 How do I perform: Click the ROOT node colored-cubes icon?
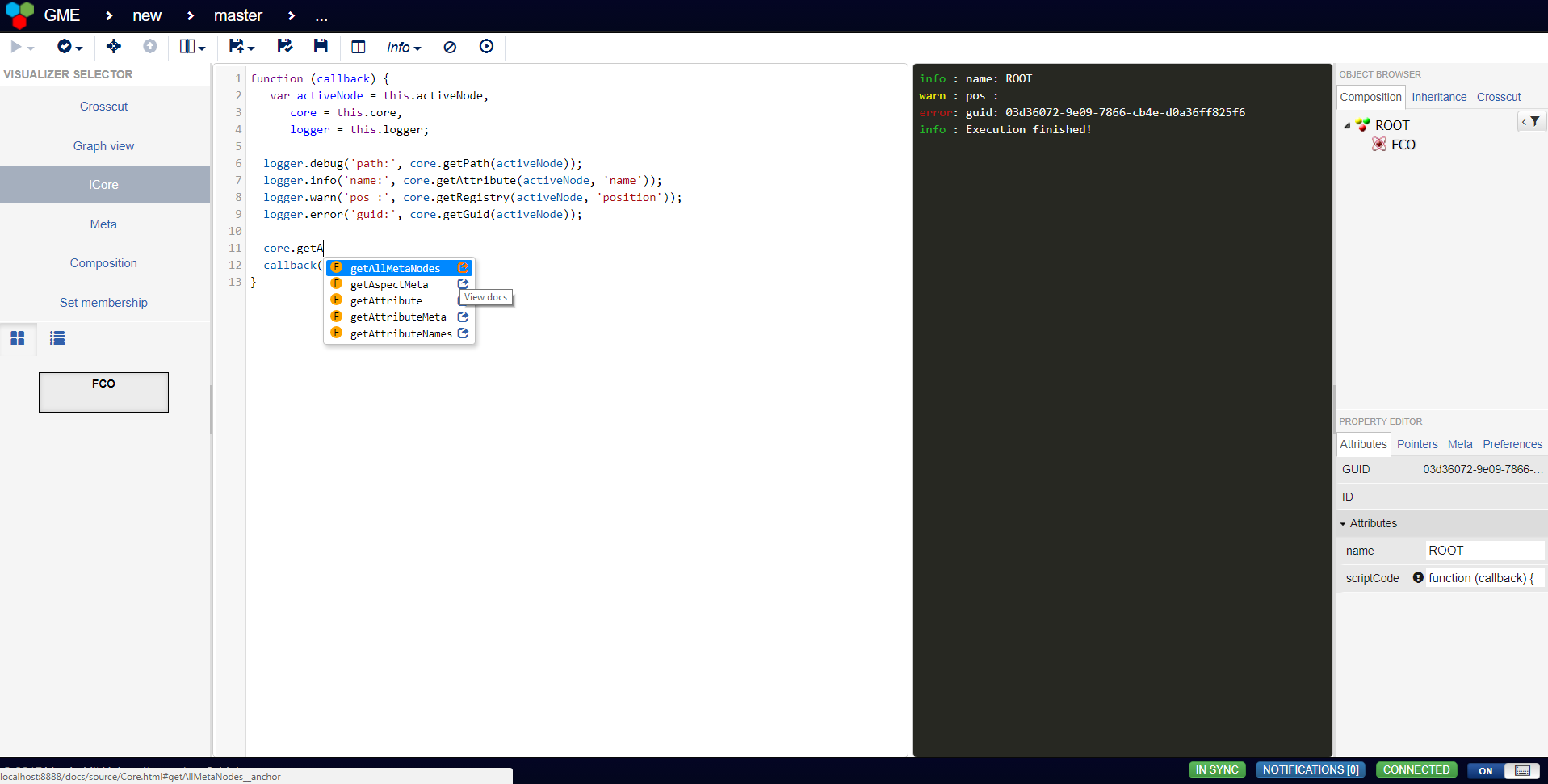[1363, 124]
